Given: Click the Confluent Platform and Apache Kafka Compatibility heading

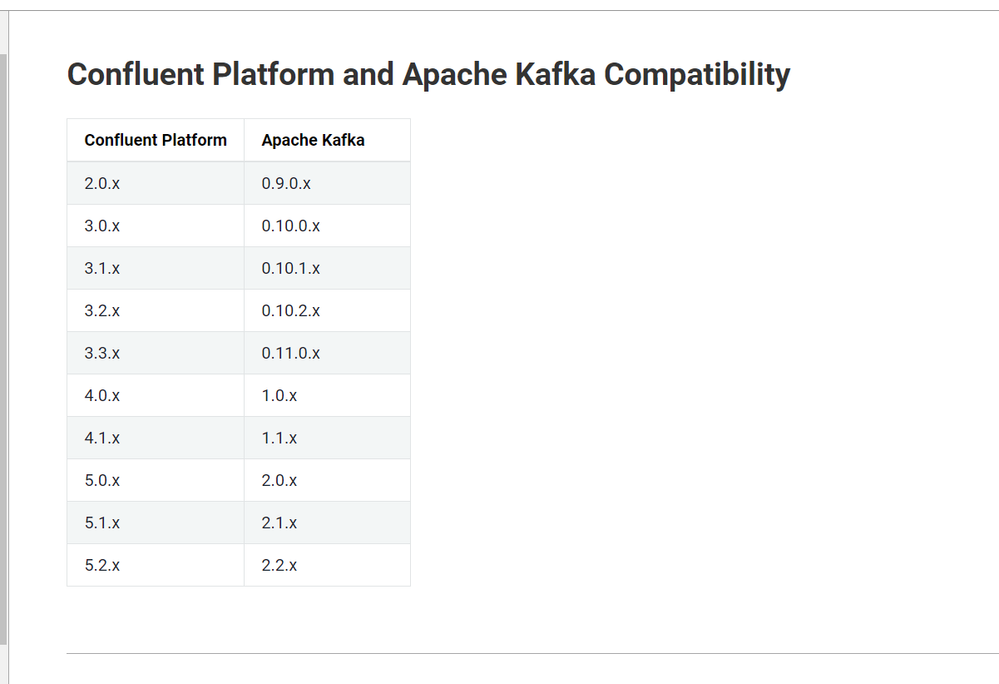Looking at the screenshot, I should click(428, 74).
